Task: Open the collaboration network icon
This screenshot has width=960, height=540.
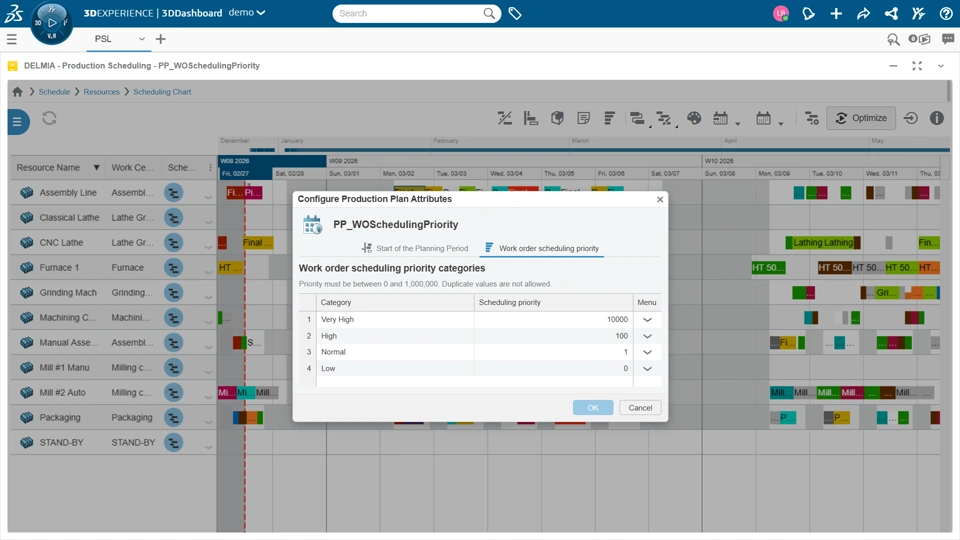Action: coord(891,13)
